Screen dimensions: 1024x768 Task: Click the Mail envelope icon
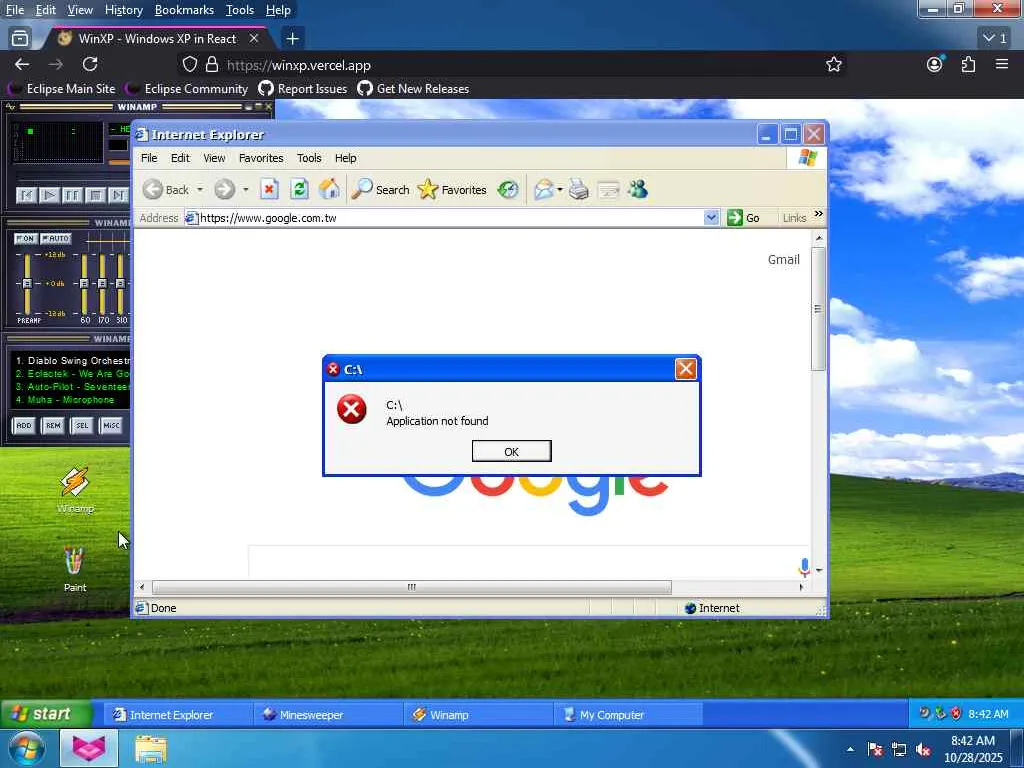543,190
